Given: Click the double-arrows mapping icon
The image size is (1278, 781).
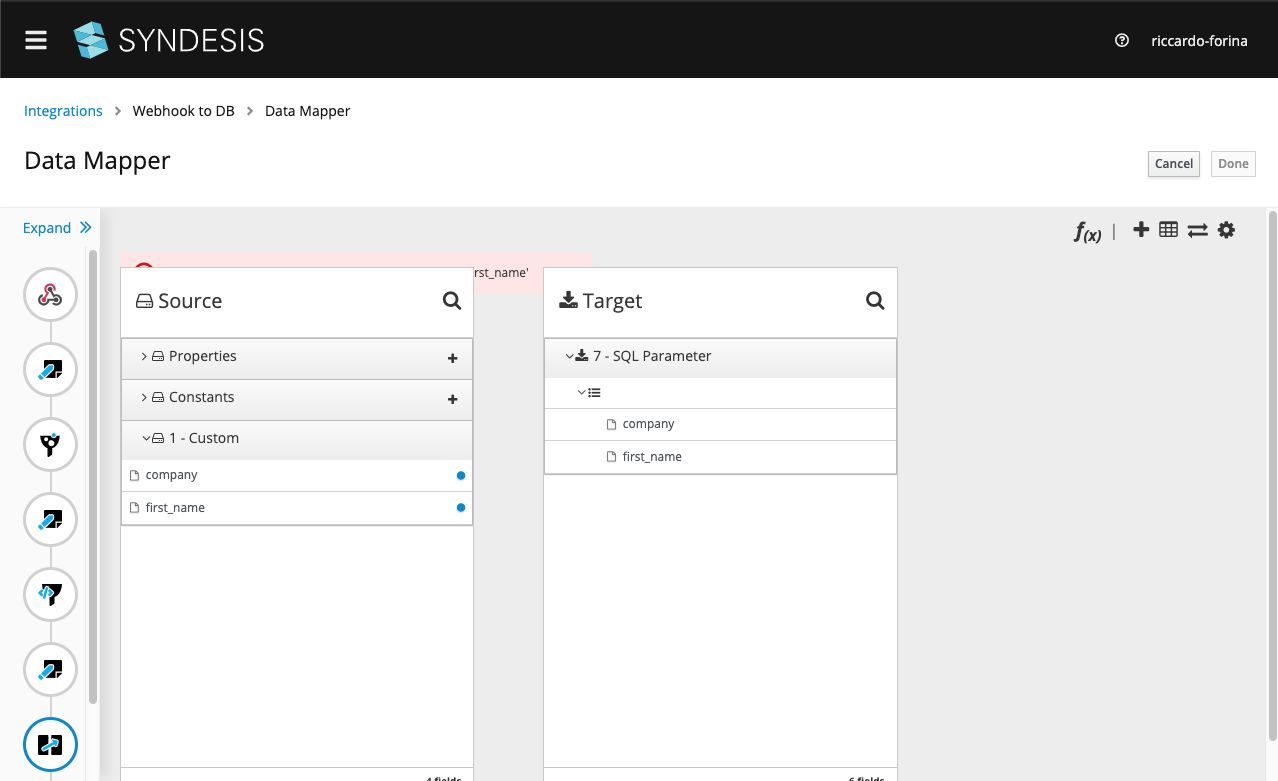Looking at the screenshot, I should (1197, 230).
